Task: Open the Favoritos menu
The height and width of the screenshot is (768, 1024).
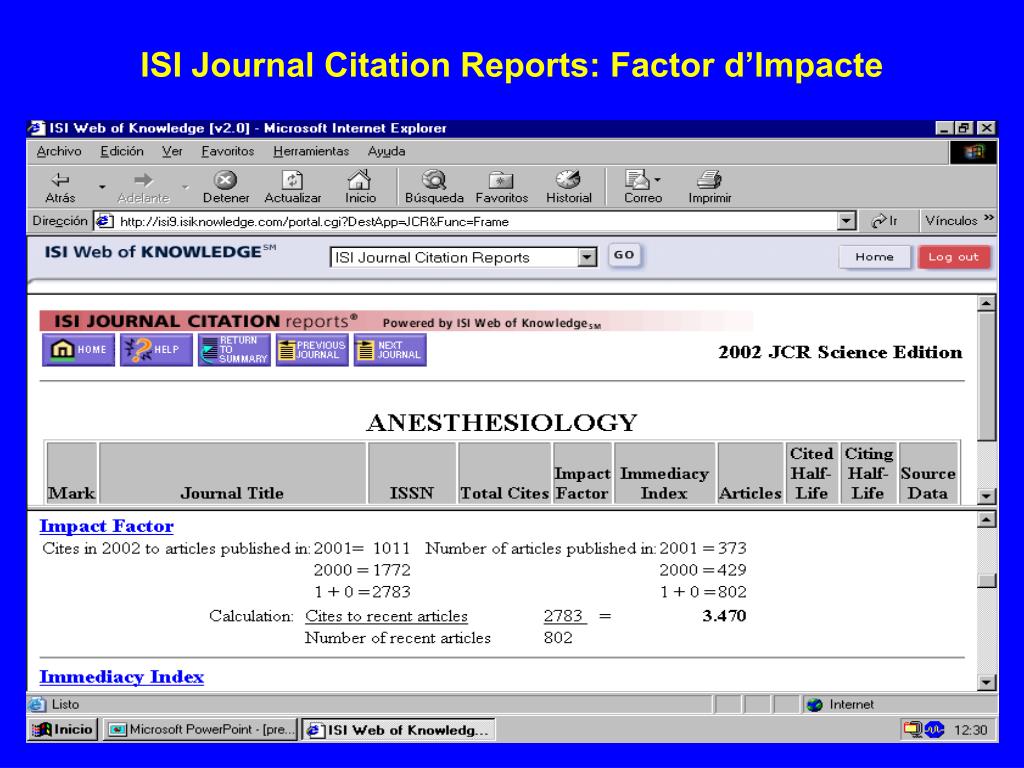Action: [227, 152]
